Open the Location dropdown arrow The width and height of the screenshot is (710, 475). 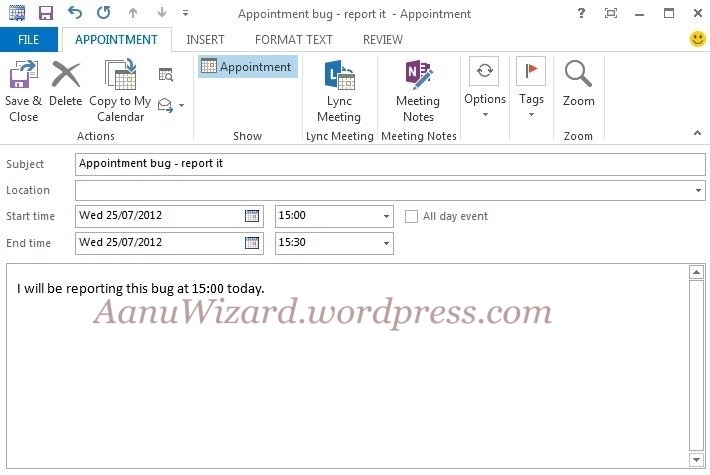point(697,190)
